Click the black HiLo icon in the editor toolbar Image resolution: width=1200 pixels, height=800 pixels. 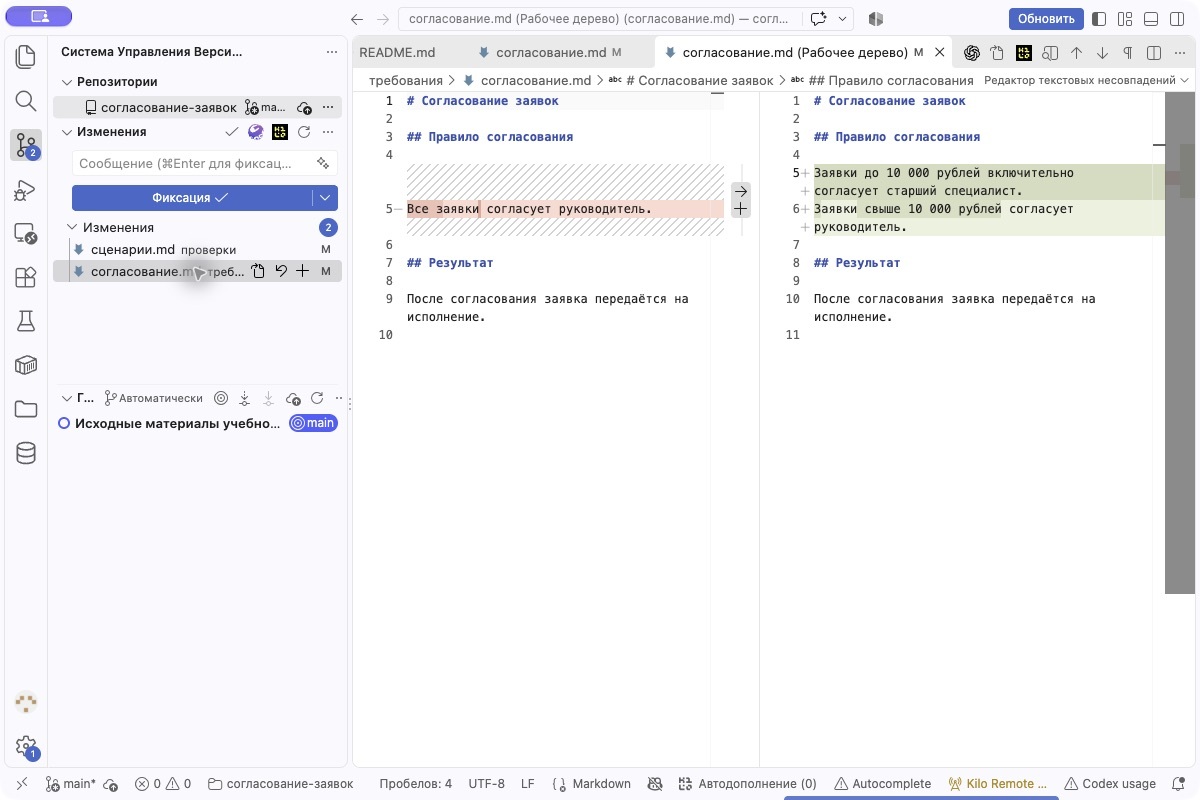1024,53
